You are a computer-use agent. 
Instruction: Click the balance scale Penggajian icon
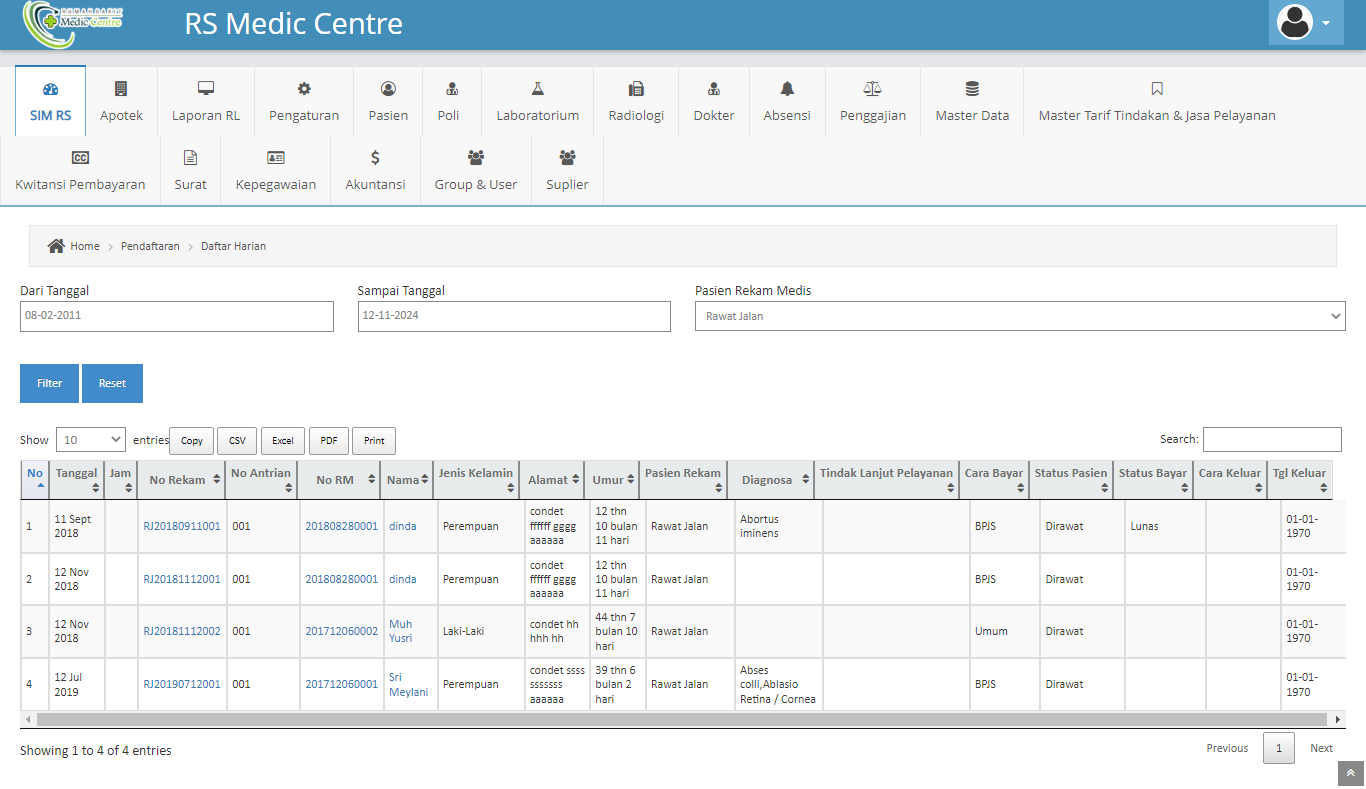pyautogui.click(x=872, y=89)
